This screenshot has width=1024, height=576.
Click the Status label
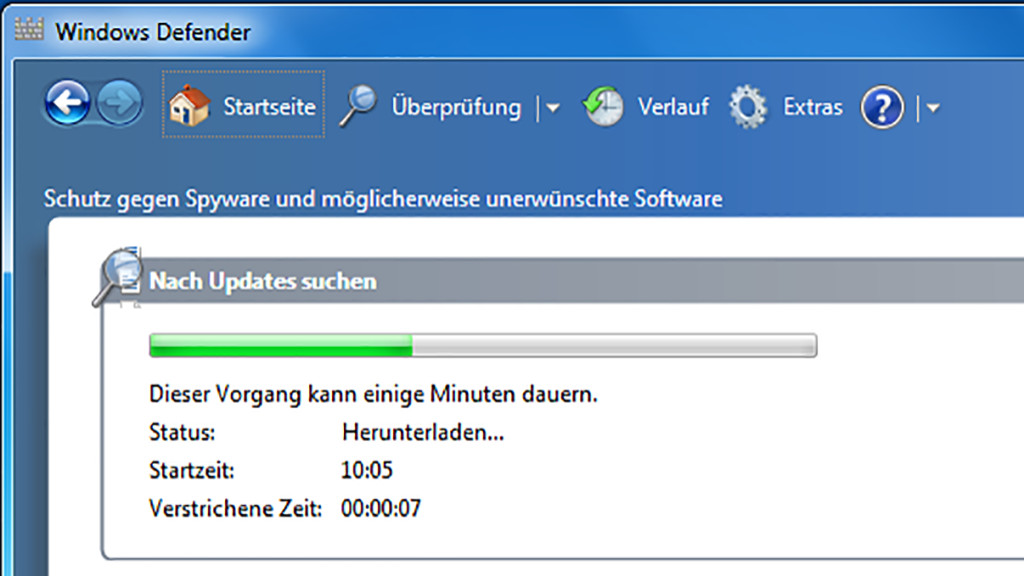pos(182,432)
